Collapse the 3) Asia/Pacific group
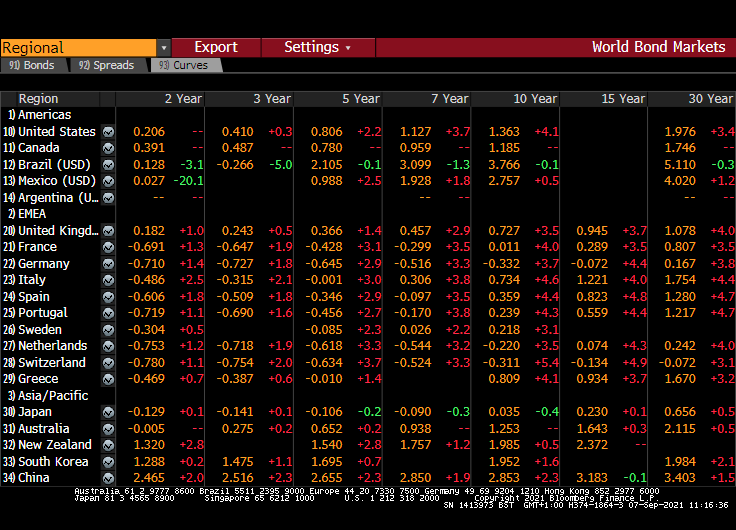This screenshot has height=530, width=736. tap(48, 396)
